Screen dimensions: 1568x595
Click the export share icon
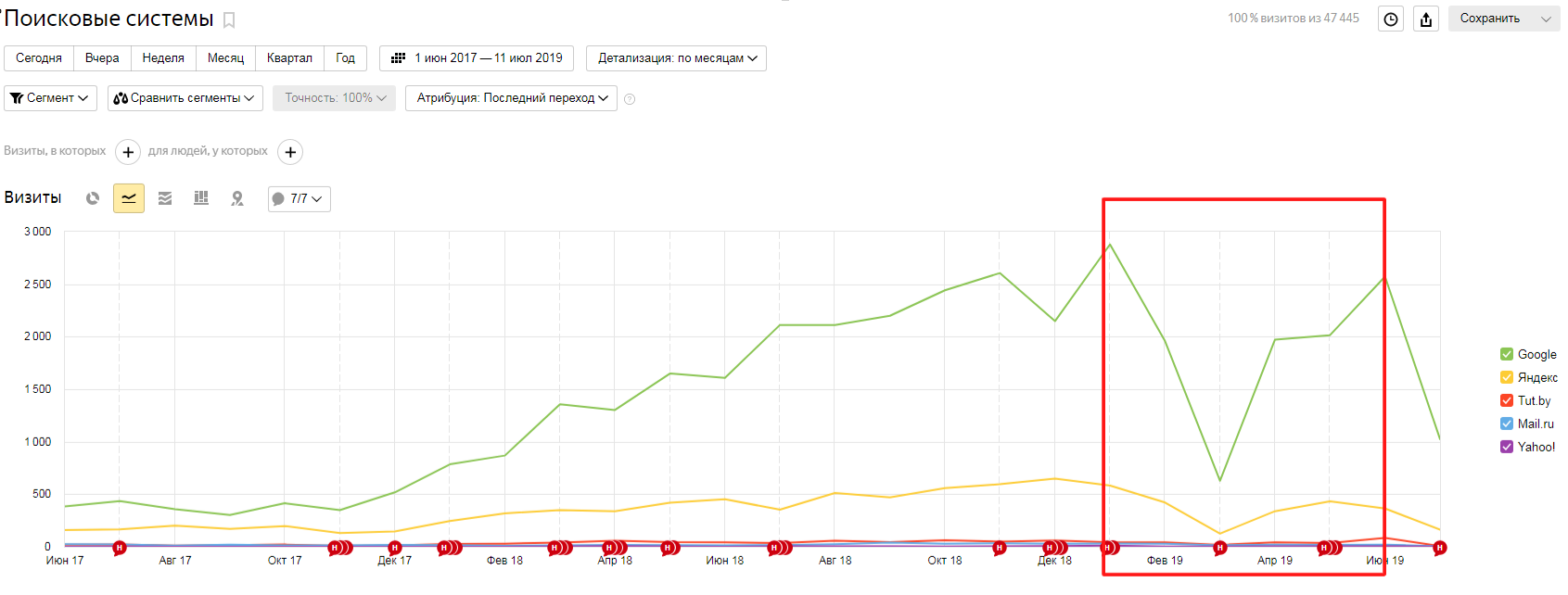[1426, 19]
